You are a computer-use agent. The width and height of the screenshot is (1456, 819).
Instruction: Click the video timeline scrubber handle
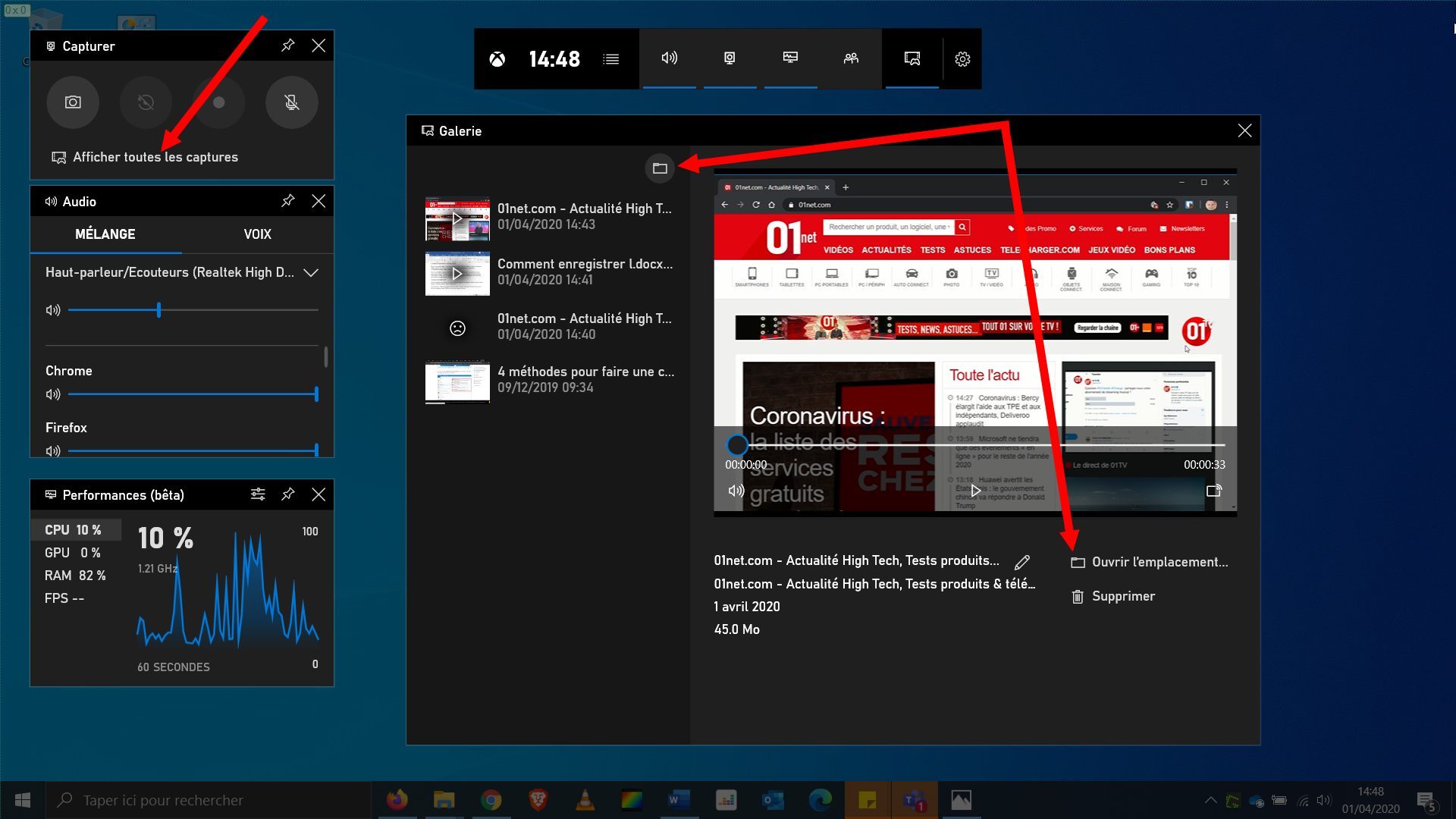[737, 444]
